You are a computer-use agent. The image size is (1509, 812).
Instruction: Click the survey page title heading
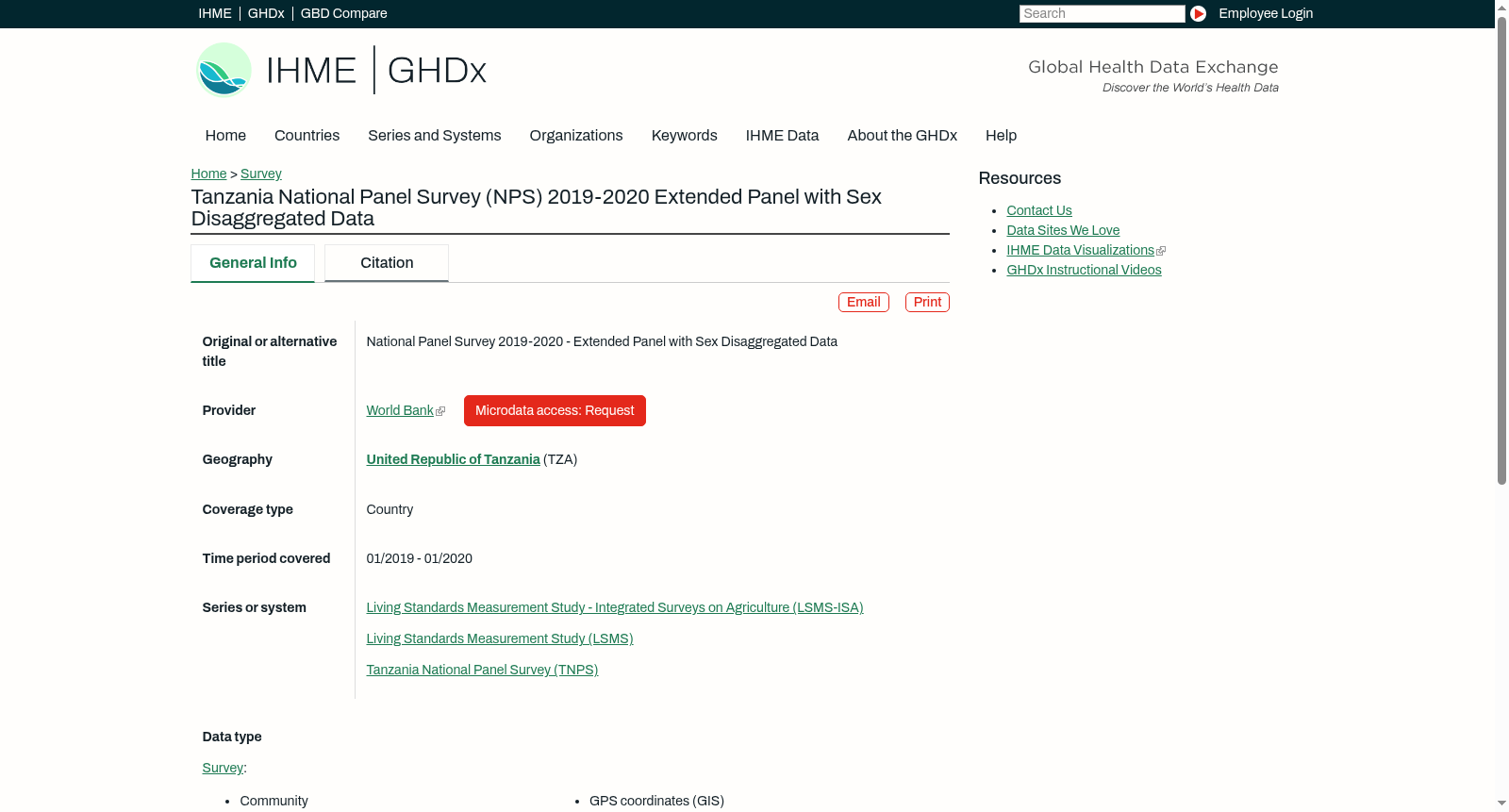[536, 207]
